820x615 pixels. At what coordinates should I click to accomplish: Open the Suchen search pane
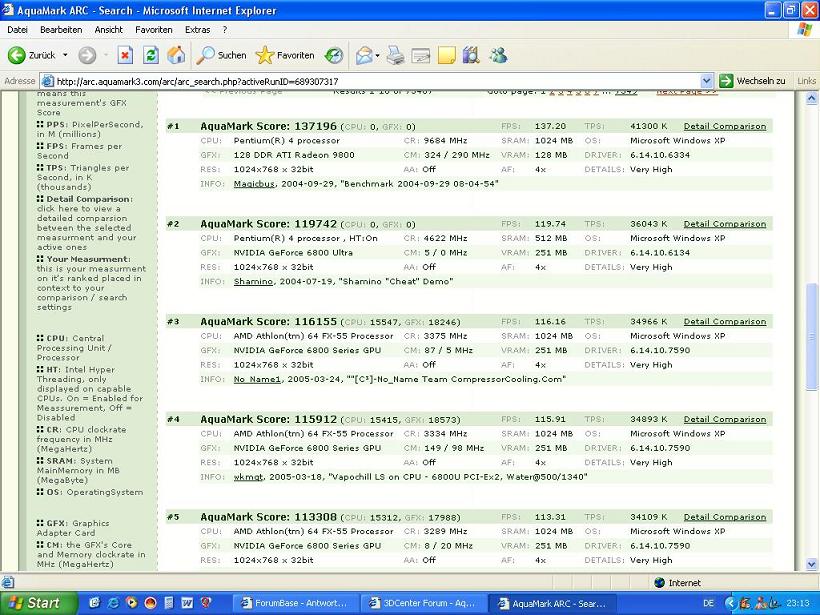pos(221,55)
